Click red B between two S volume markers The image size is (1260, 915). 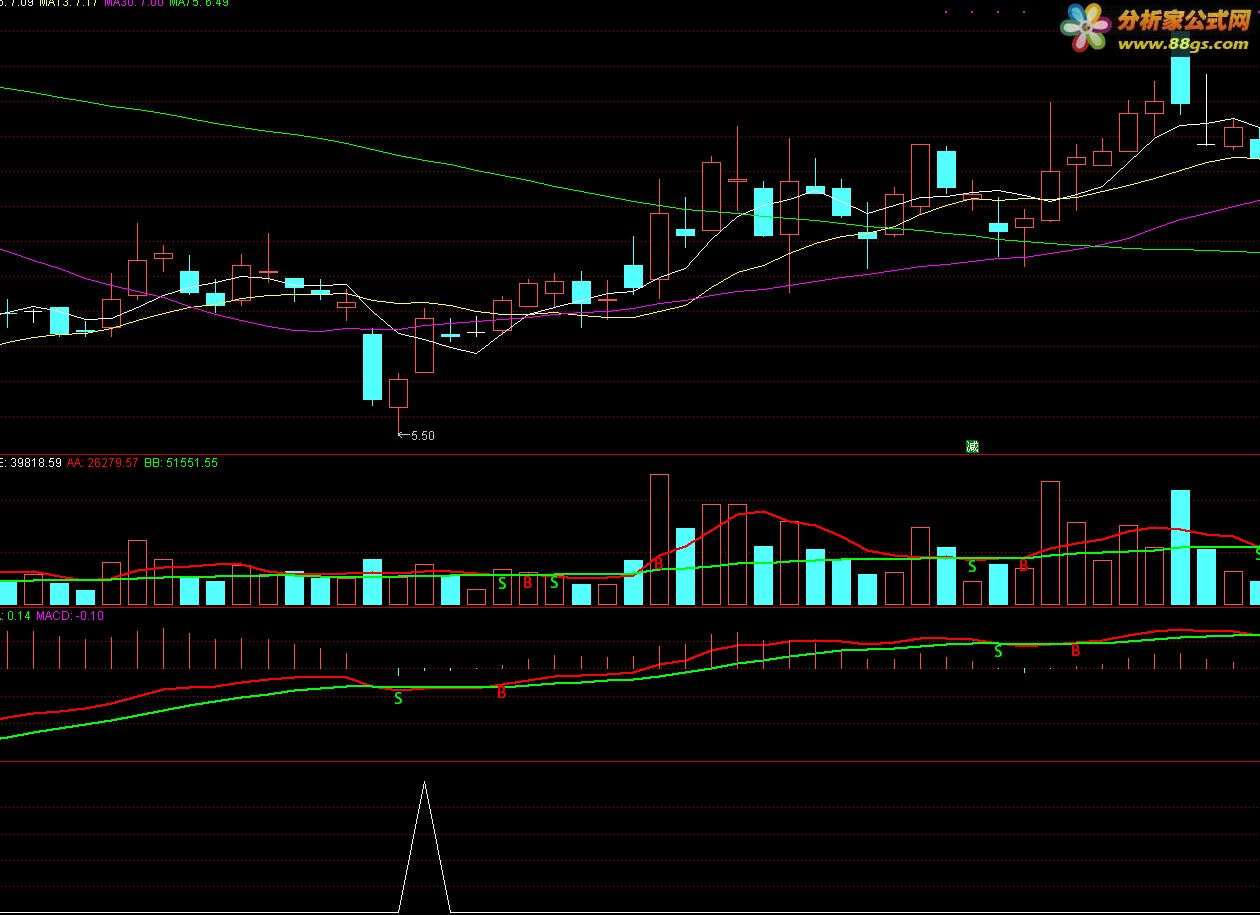528,582
